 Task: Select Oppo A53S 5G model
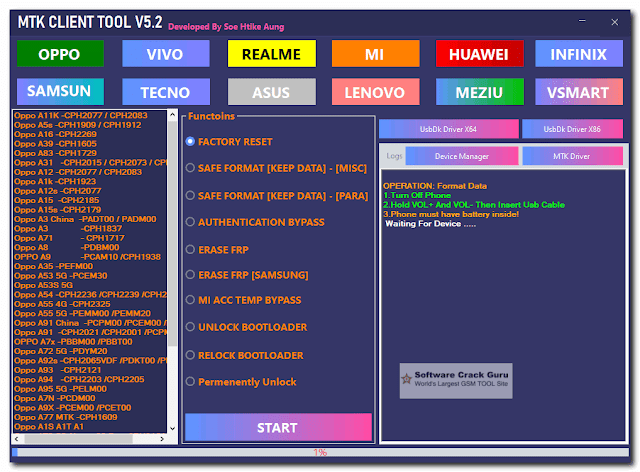click(44, 285)
